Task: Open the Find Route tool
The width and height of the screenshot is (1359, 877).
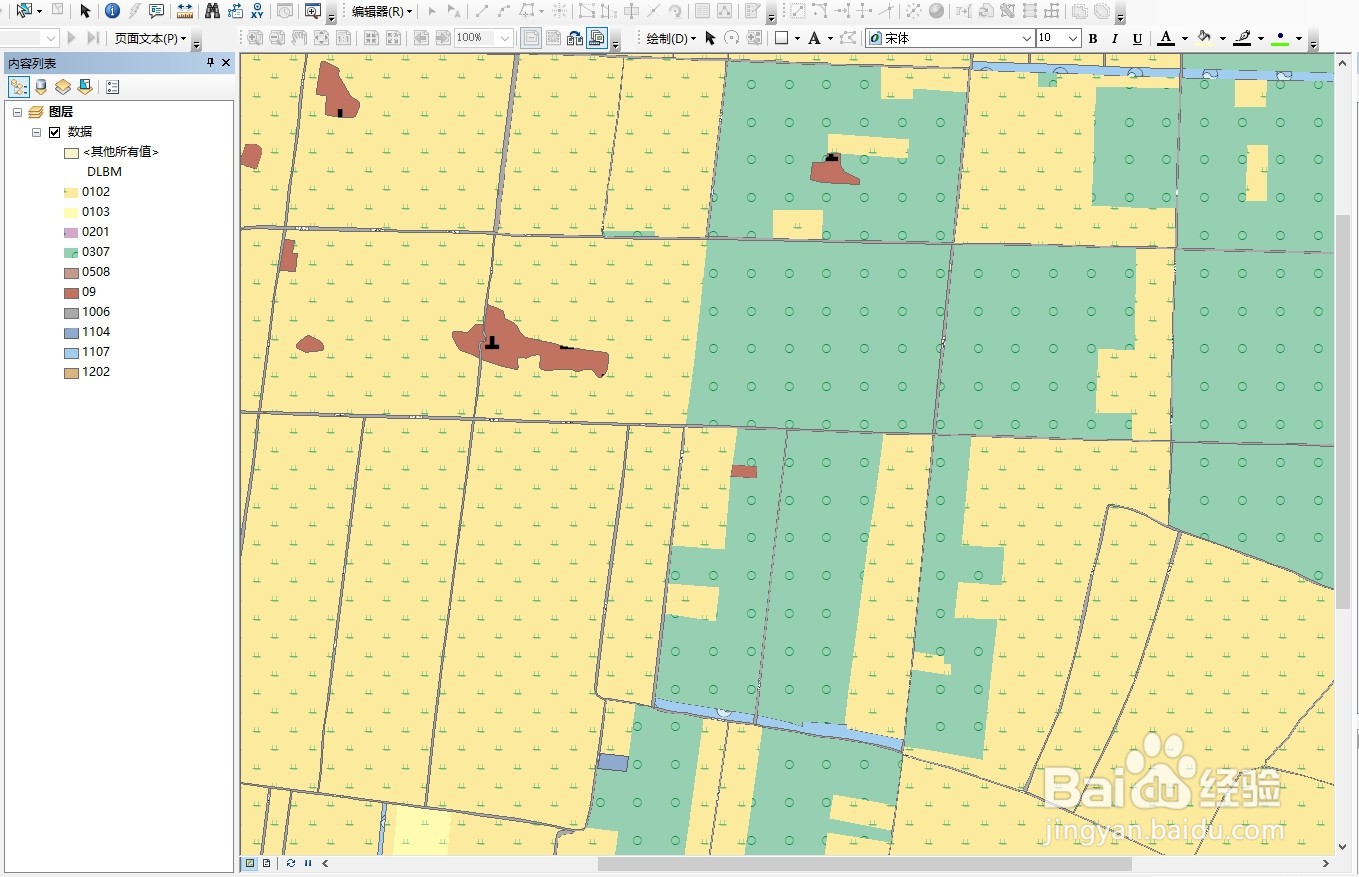Action: [235, 11]
